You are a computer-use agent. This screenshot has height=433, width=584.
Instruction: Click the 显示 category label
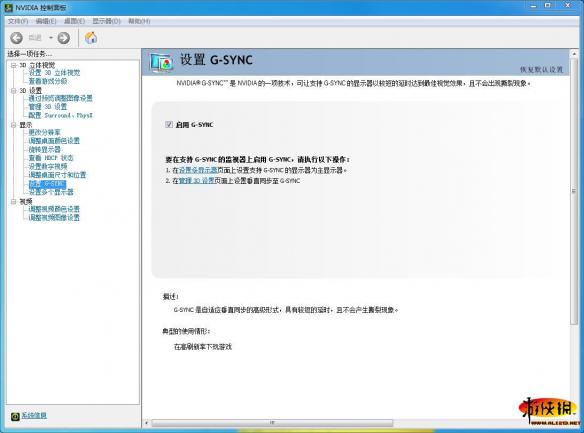coord(26,125)
